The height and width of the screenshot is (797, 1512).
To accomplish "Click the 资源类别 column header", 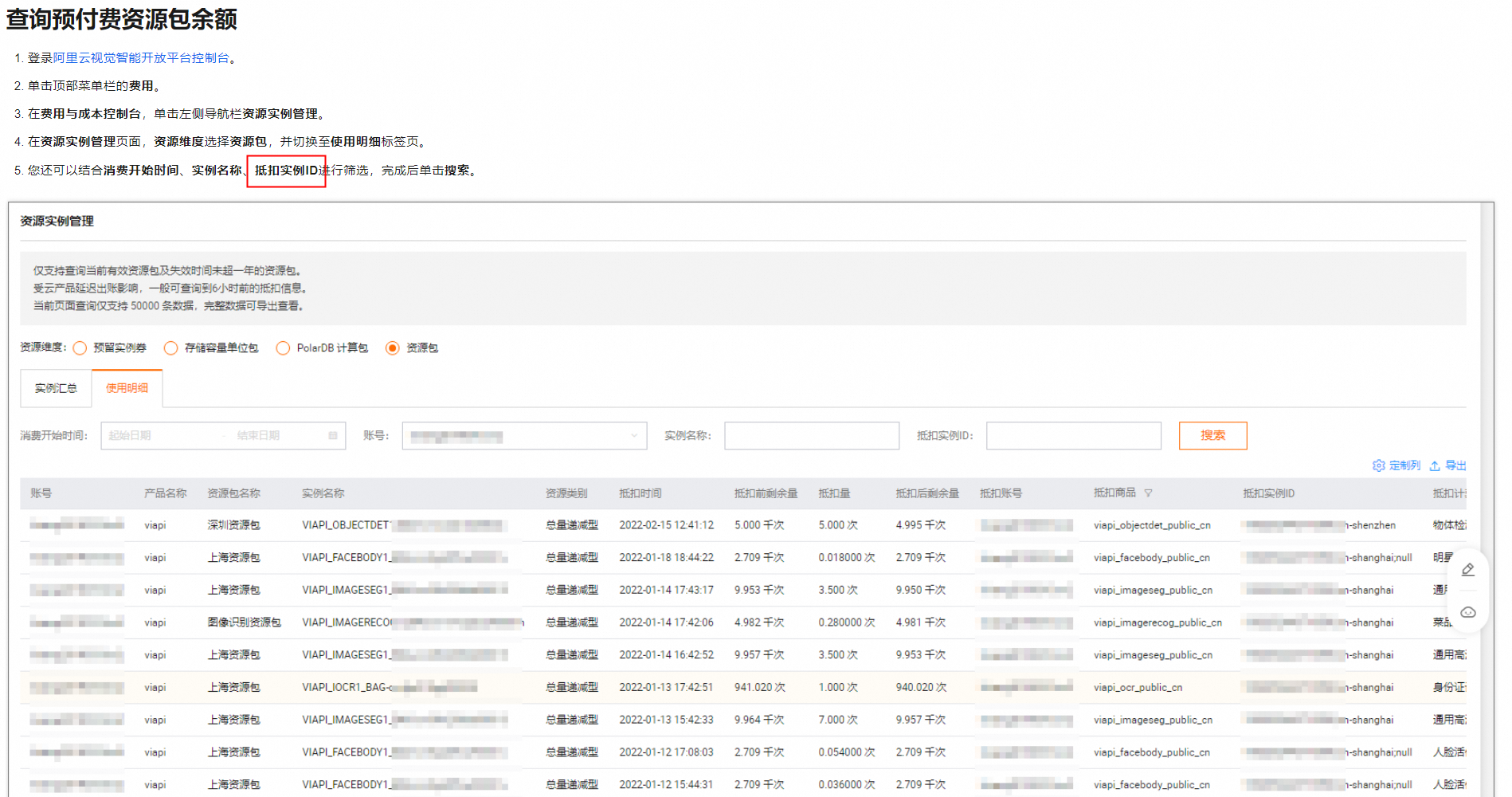I will (566, 493).
